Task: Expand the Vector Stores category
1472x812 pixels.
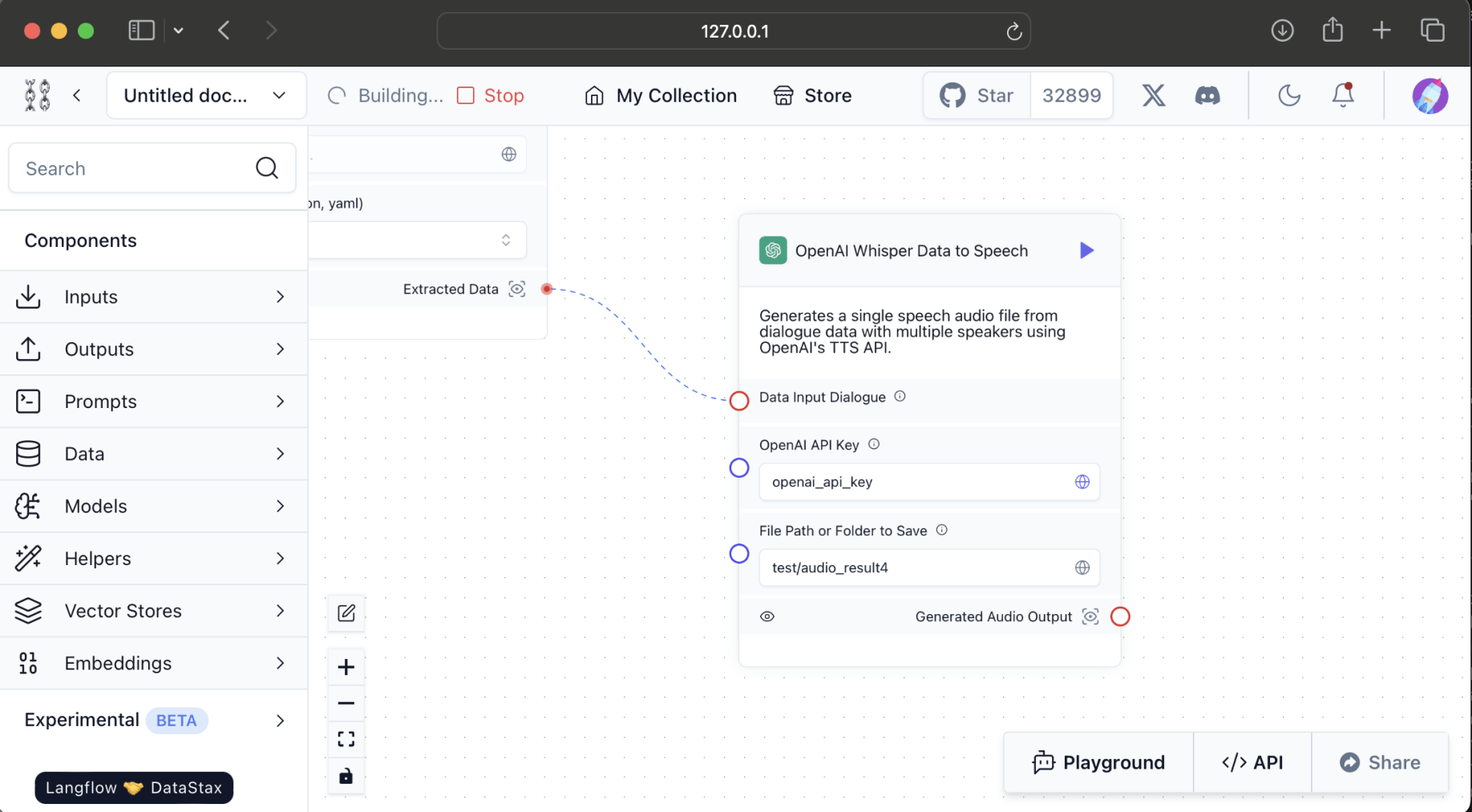Action: [x=152, y=611]
